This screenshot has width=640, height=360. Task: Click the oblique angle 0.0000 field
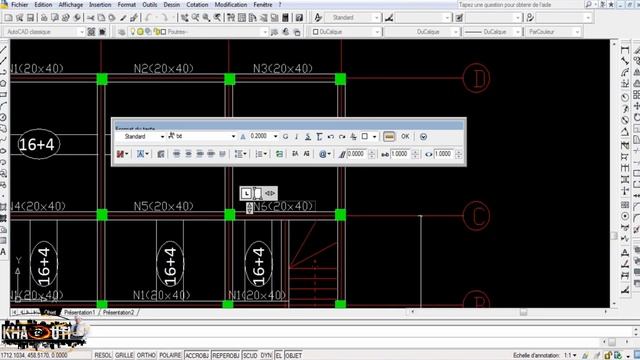coord(357,154)
